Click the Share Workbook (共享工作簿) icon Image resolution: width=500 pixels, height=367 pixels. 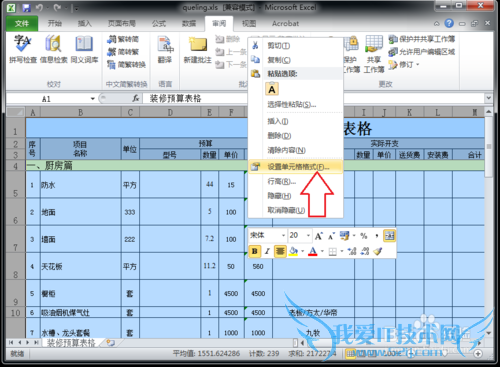[x=374, y=53]
